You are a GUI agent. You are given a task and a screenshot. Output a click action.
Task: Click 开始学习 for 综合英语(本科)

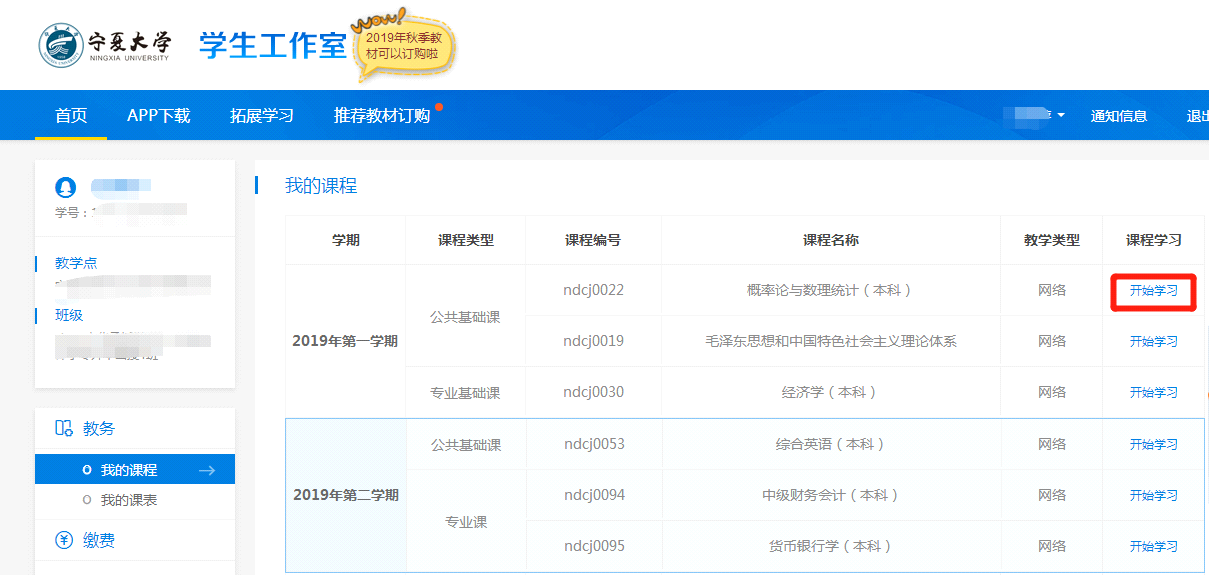tap(1153, 445)
